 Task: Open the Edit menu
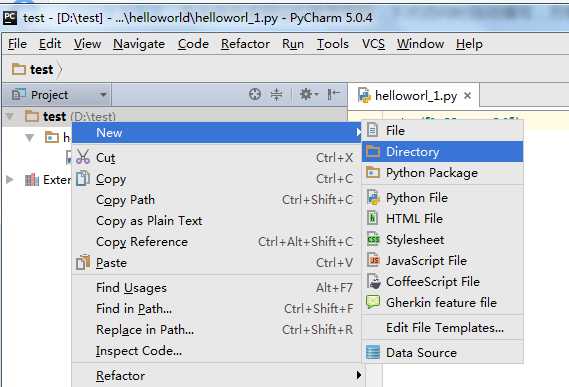(x=50, y=44)
